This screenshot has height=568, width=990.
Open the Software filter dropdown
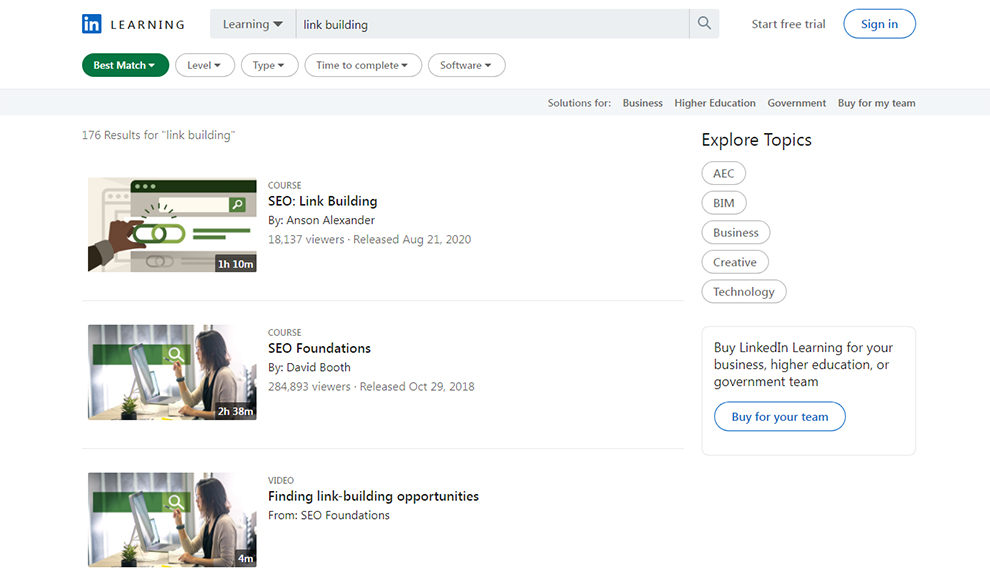tap(466, 65)
